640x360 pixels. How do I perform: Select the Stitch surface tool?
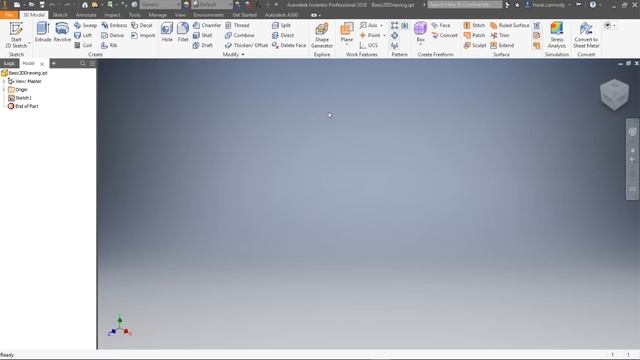tap(474, 25)
